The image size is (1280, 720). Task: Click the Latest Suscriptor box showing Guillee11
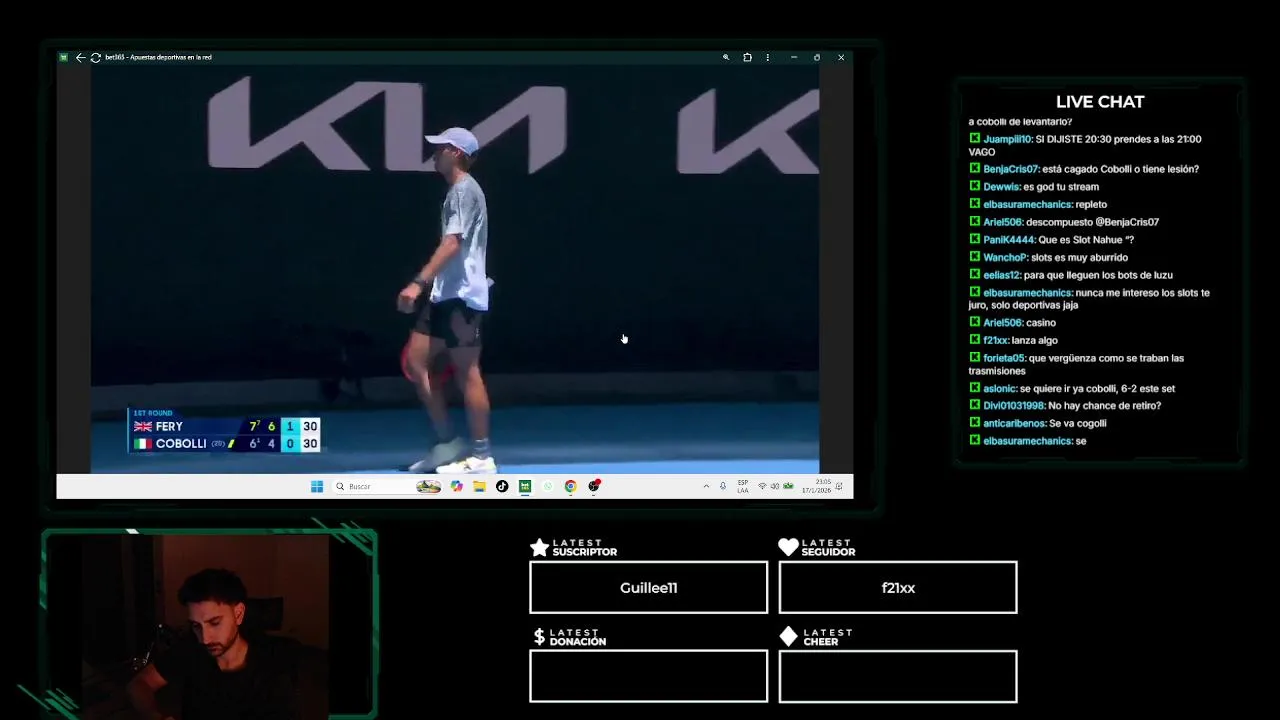(x=649, y=587)
